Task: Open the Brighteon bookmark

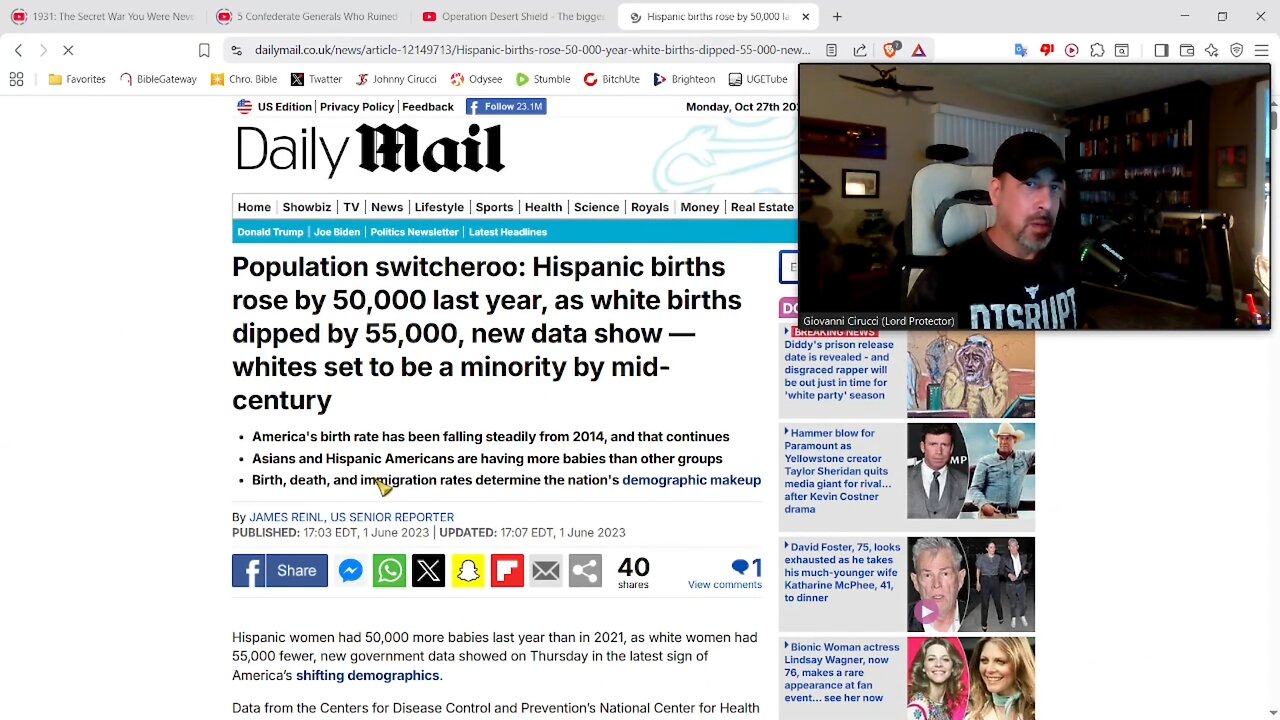Action: click(684, 79)
